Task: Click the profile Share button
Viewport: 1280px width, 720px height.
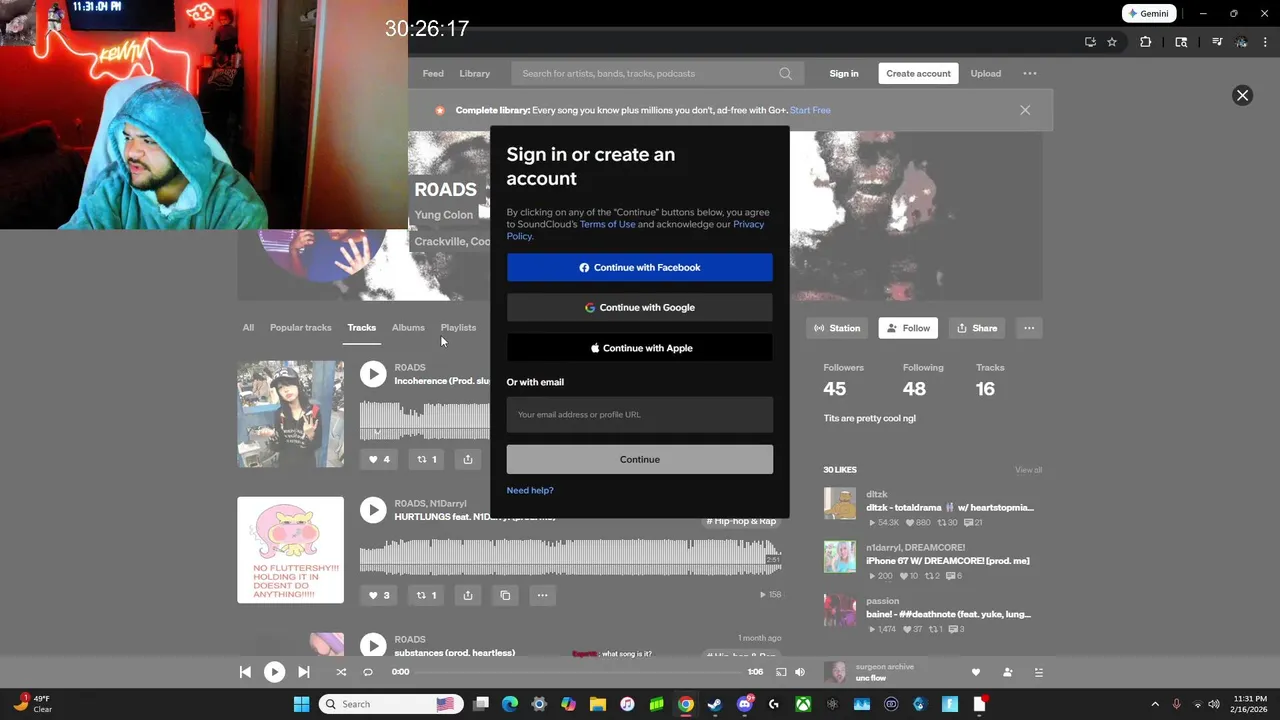Action: [x=977, y=328]
